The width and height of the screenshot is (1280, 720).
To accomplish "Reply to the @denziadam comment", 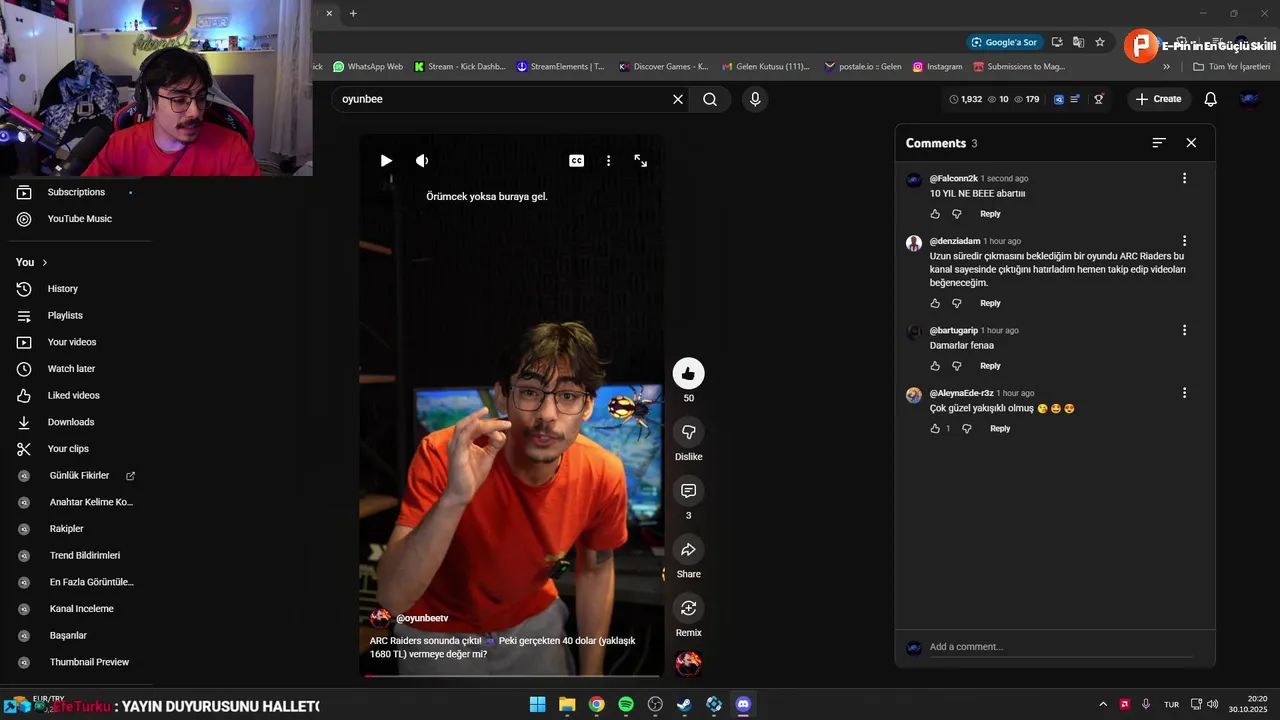I will (990, 303).
